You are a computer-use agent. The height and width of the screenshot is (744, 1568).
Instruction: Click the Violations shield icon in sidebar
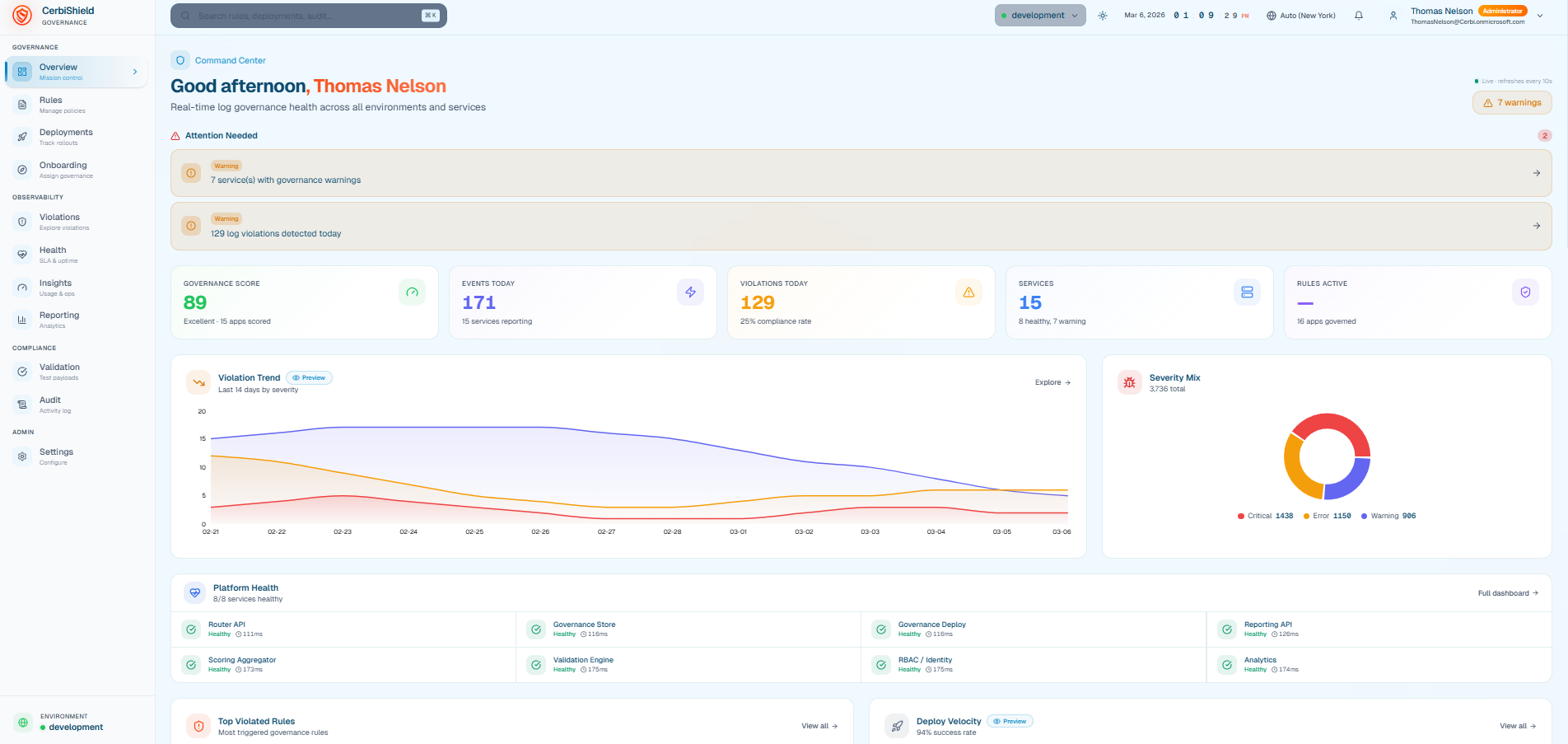tap(22, 222)
